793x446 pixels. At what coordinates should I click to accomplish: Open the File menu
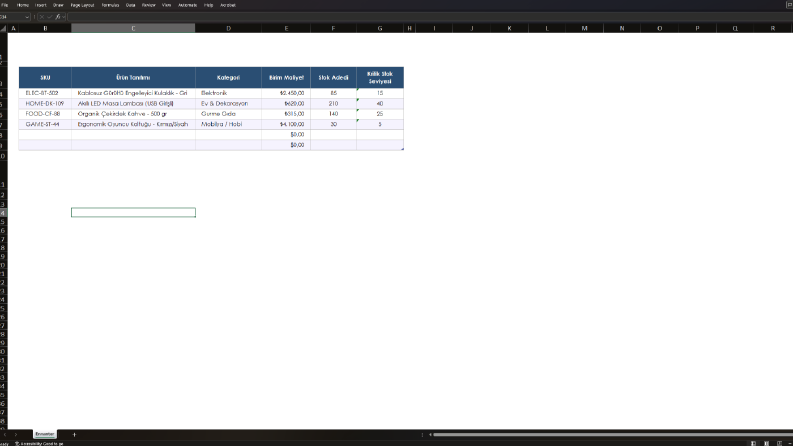(x=5, y=5)
